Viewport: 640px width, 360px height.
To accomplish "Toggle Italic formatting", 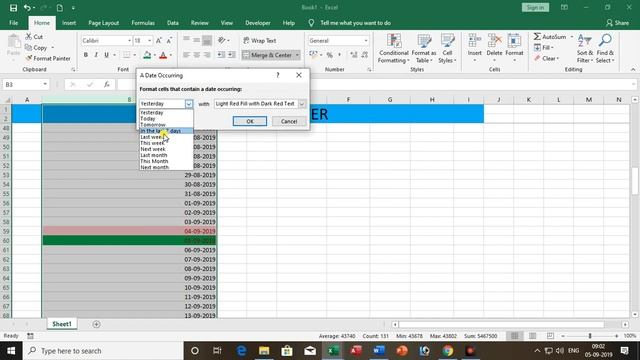I will click(96, 55).
